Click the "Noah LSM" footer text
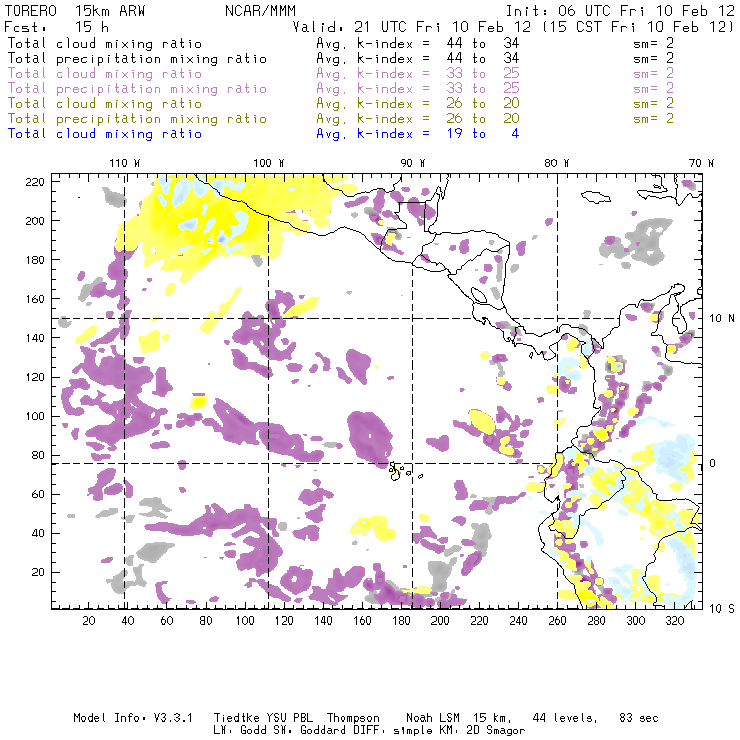This screenshot has height=740, width=740. tap(433, 718)
